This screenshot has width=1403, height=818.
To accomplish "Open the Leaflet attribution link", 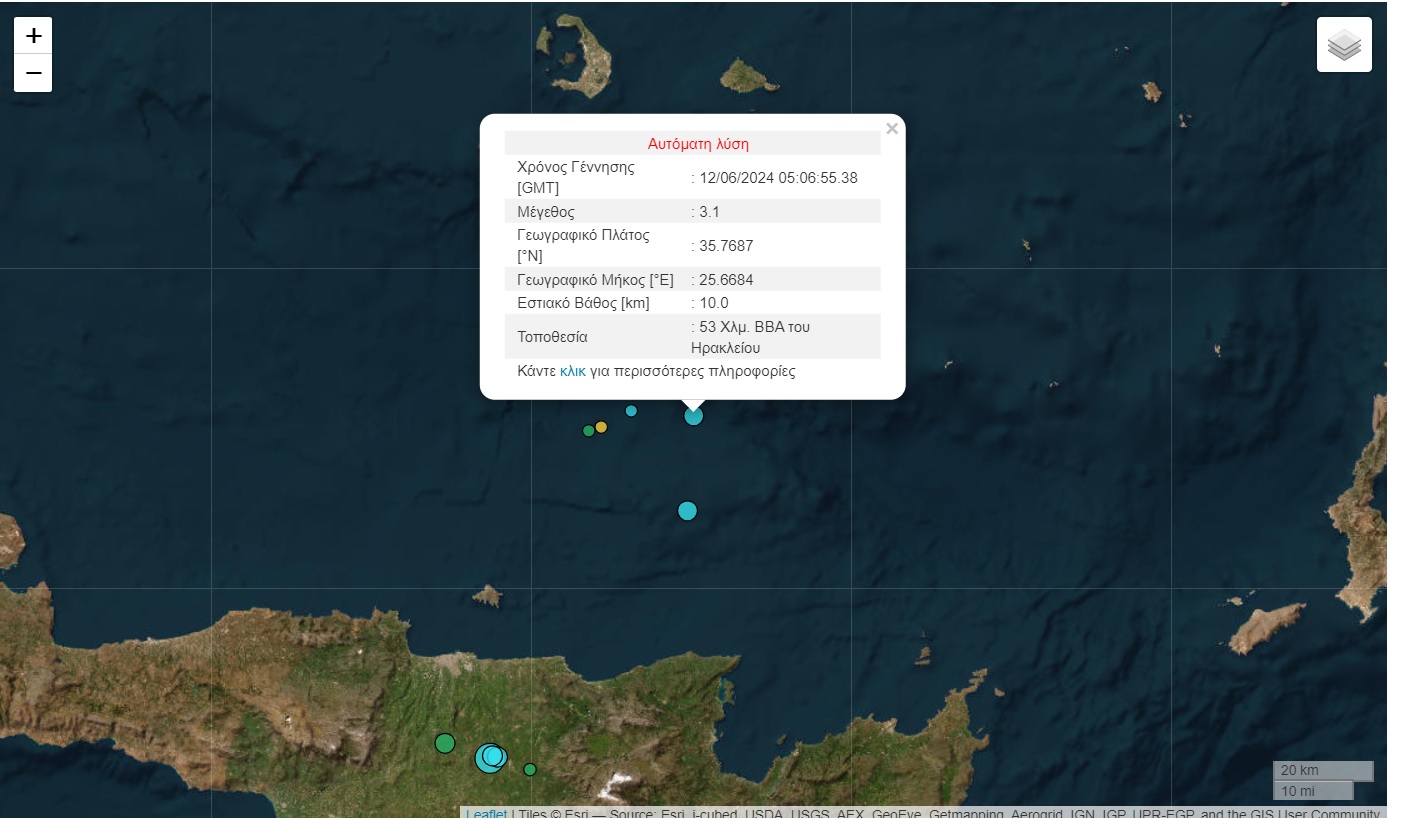I will [486, 814].
